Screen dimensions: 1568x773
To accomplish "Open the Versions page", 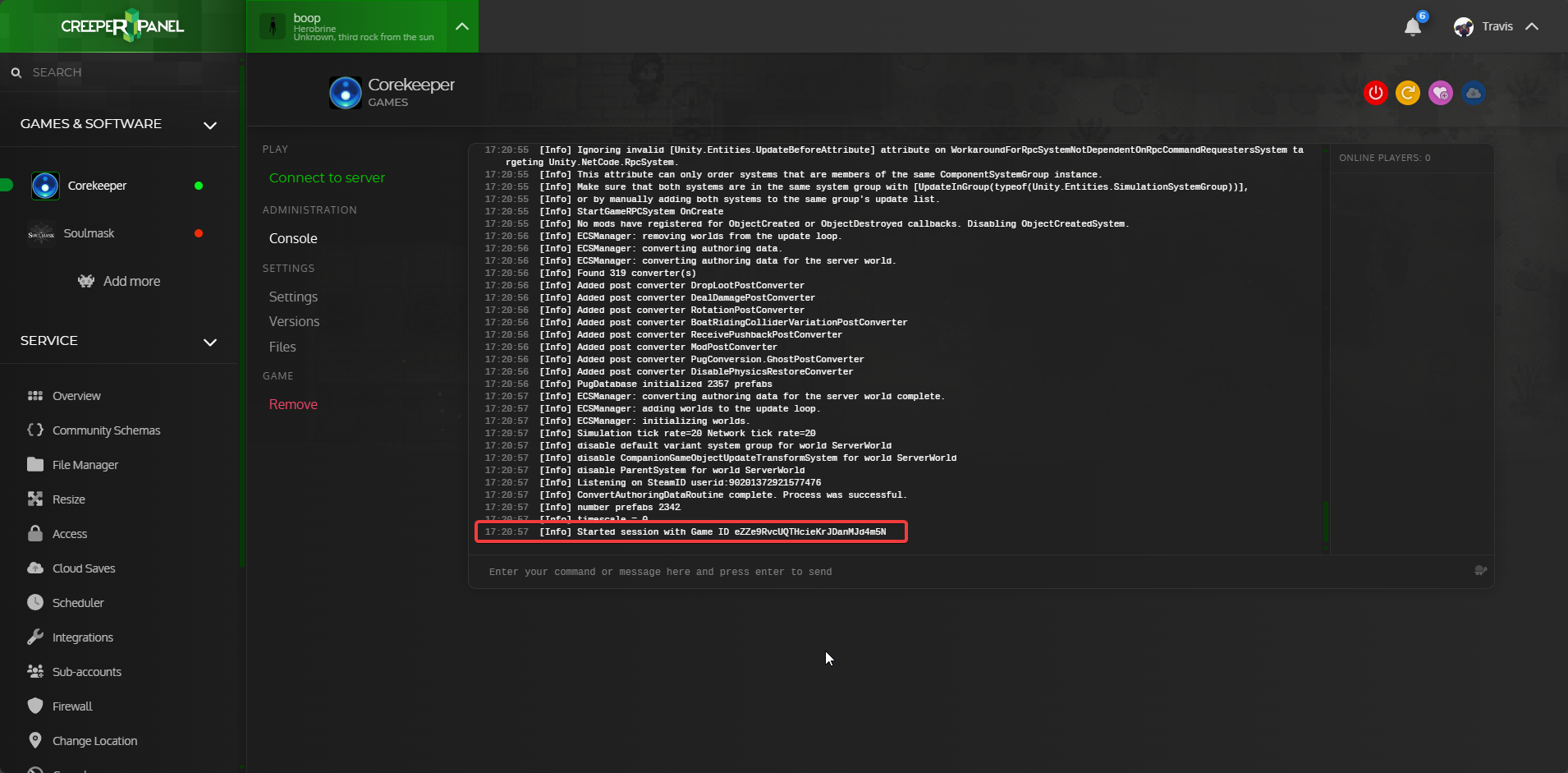I will tap(294, 321).
